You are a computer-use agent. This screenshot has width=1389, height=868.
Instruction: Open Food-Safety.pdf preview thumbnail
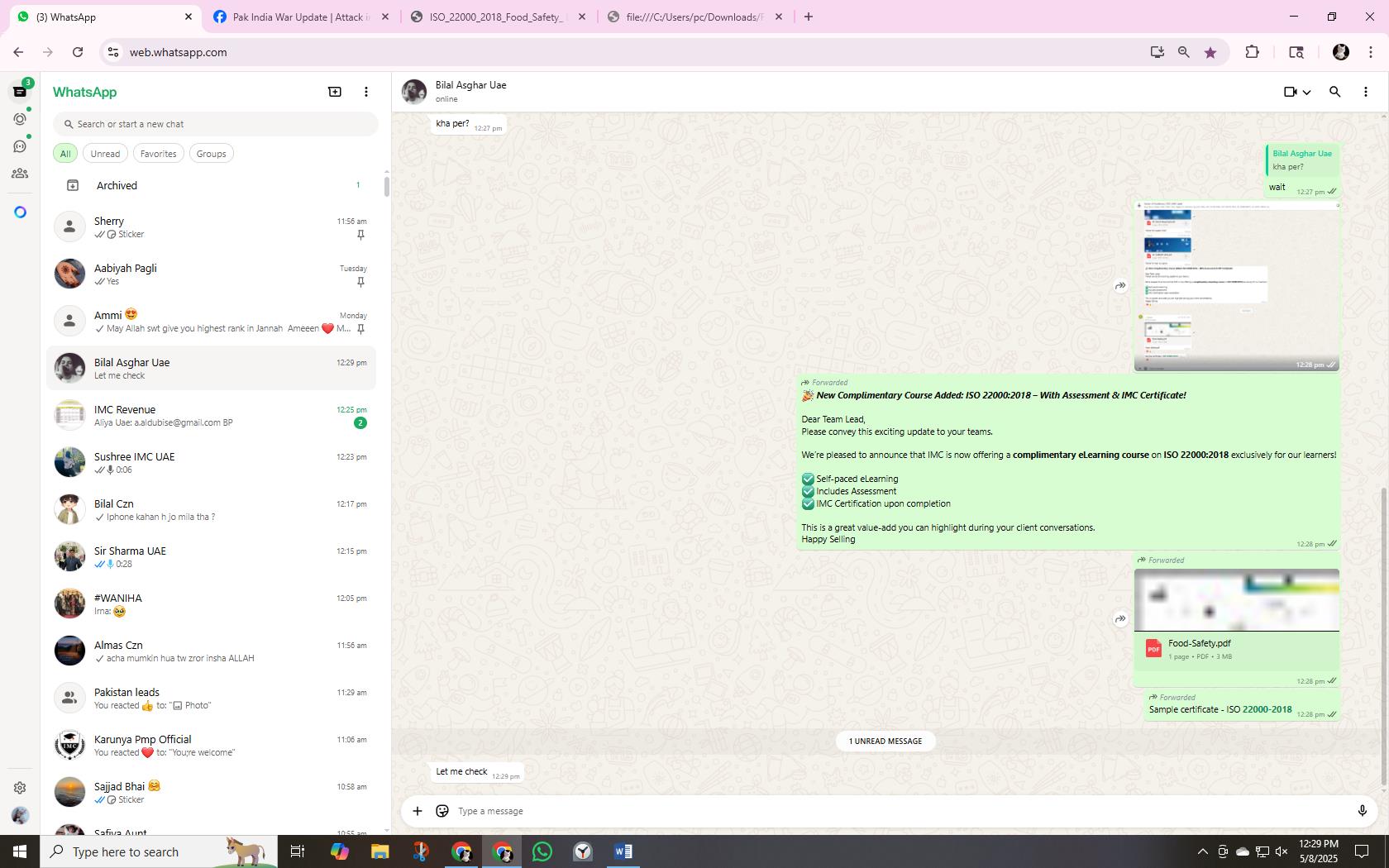click(1237, 600)
